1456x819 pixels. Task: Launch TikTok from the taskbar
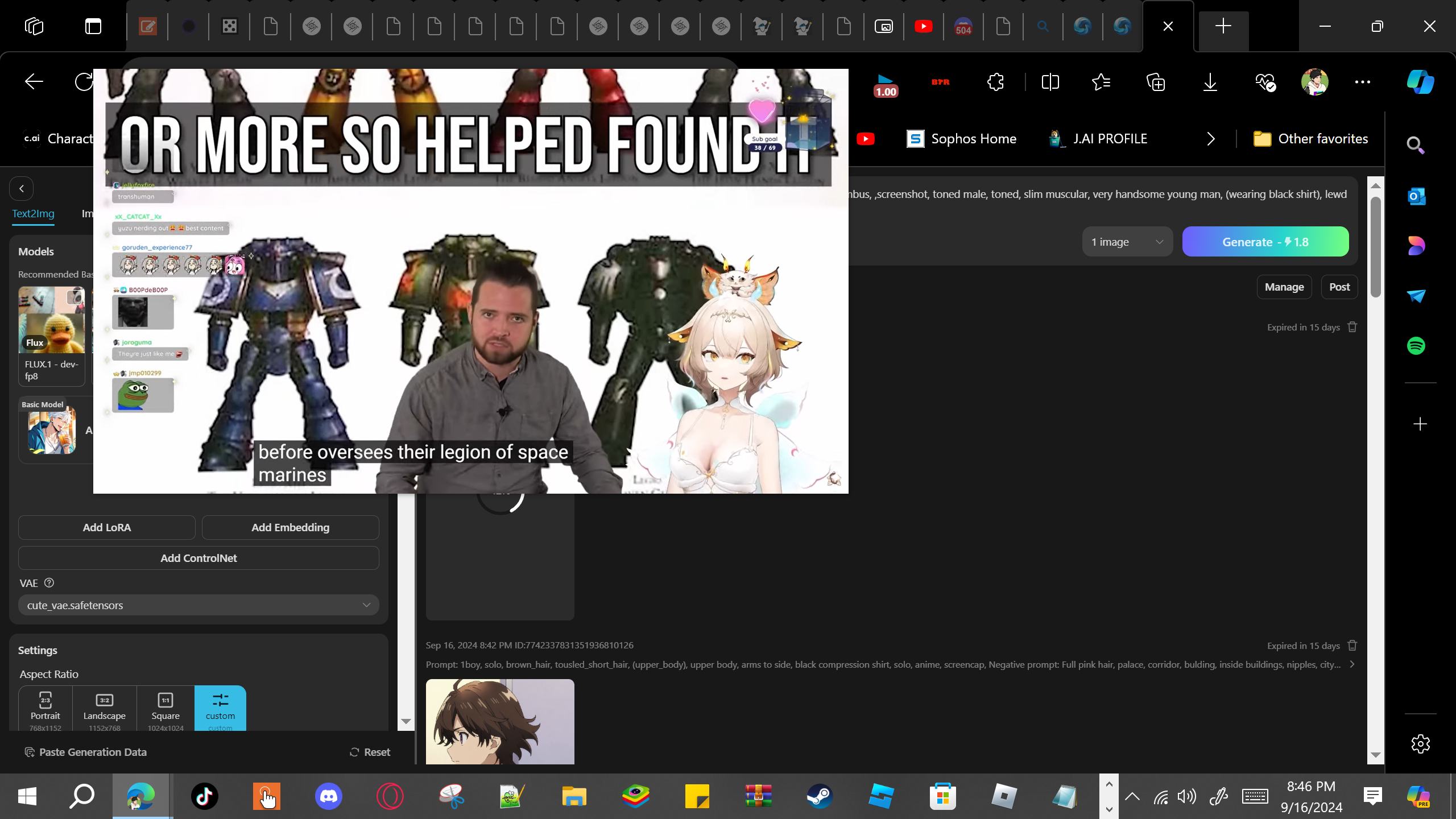pos(205,796)
